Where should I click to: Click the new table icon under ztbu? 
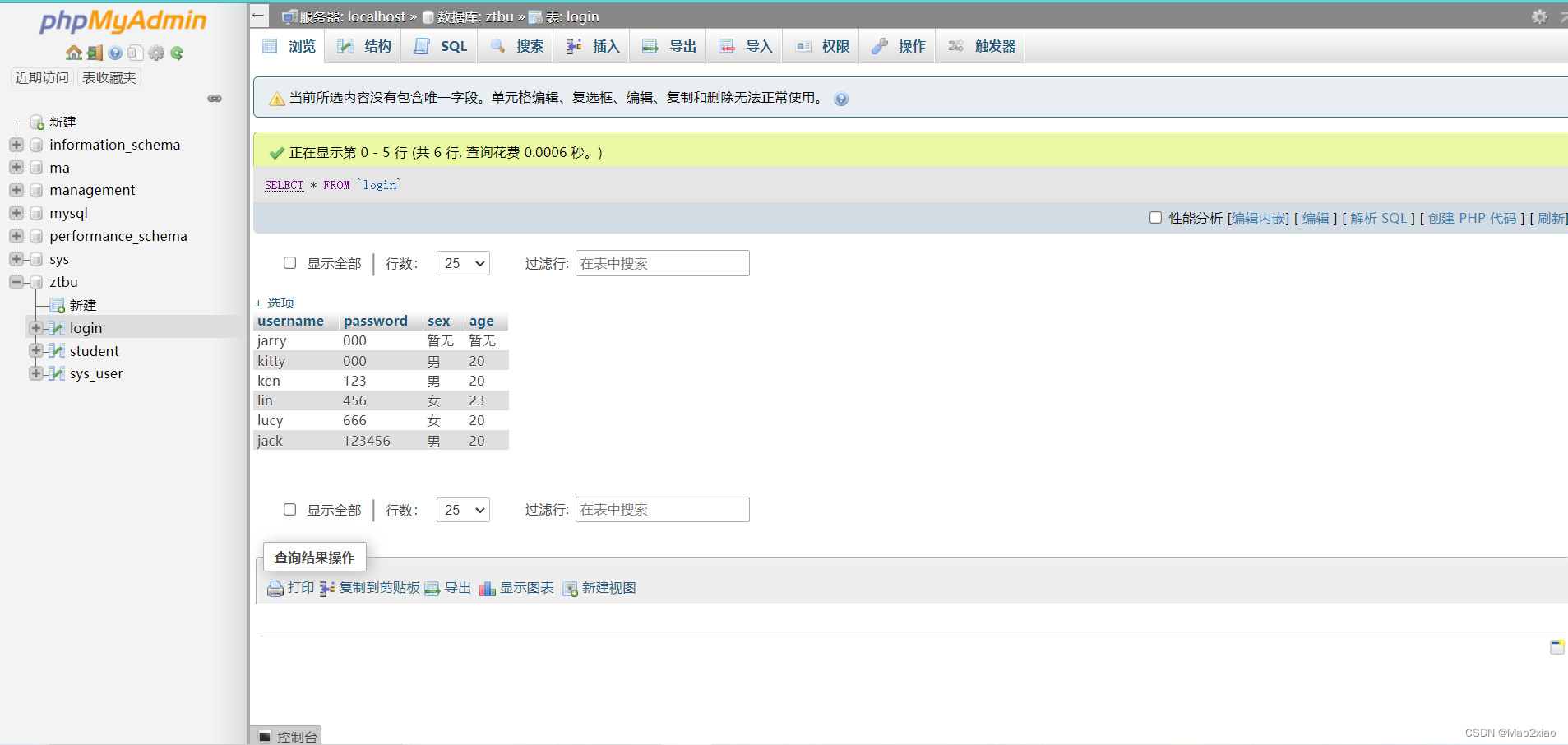click(57, 306)
